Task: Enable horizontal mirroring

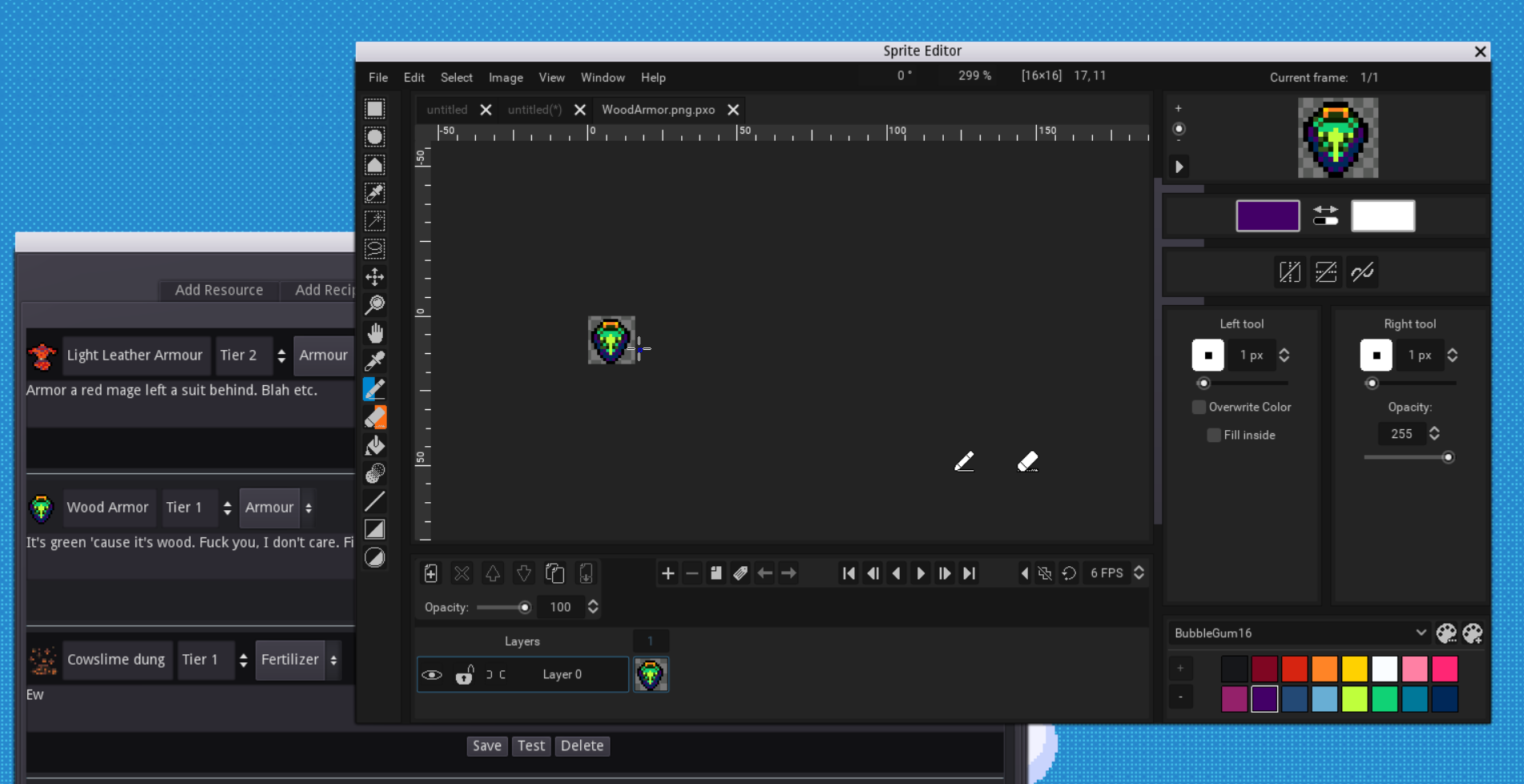Action: (1290, 272)
